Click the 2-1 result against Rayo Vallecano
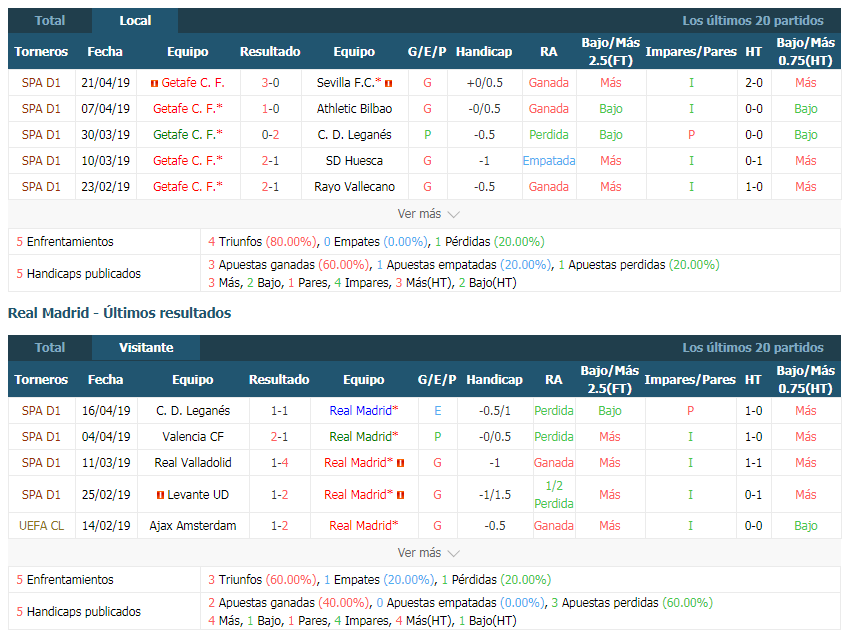Viewport: 847px width, 634px height. 270,186
